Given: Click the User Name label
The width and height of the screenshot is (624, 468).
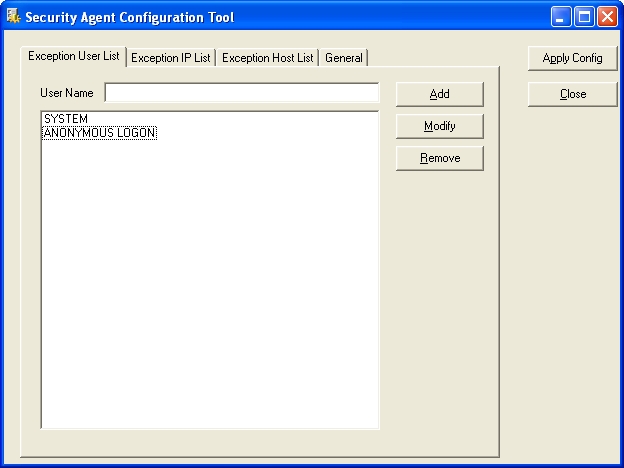Looking at the screenshot, I should (x=66, y=93).
